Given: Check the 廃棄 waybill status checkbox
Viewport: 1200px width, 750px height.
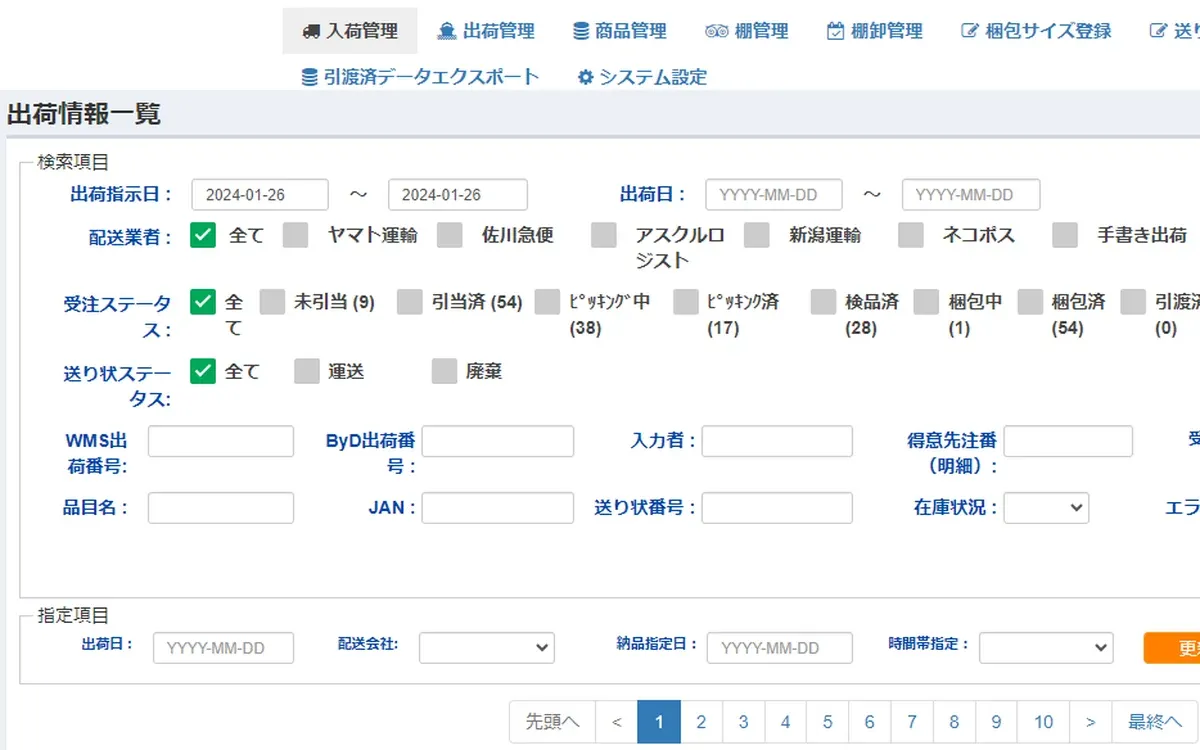Looking at the screenshot, I should tap(444, 371).
